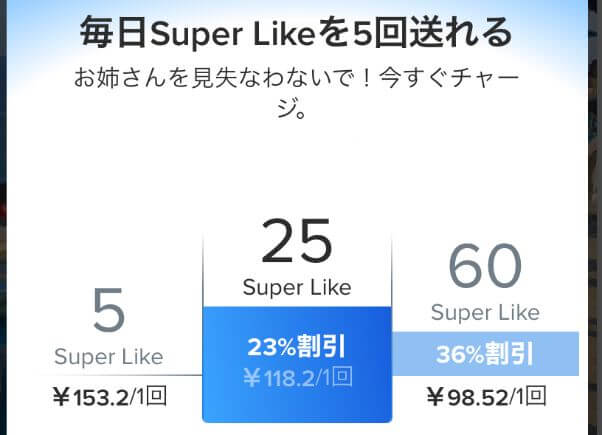The height and width of the screenshot is (435, 602).
Task: Click the 毎日Super Likeを5回送れる heading
Action: pos(296,32)
